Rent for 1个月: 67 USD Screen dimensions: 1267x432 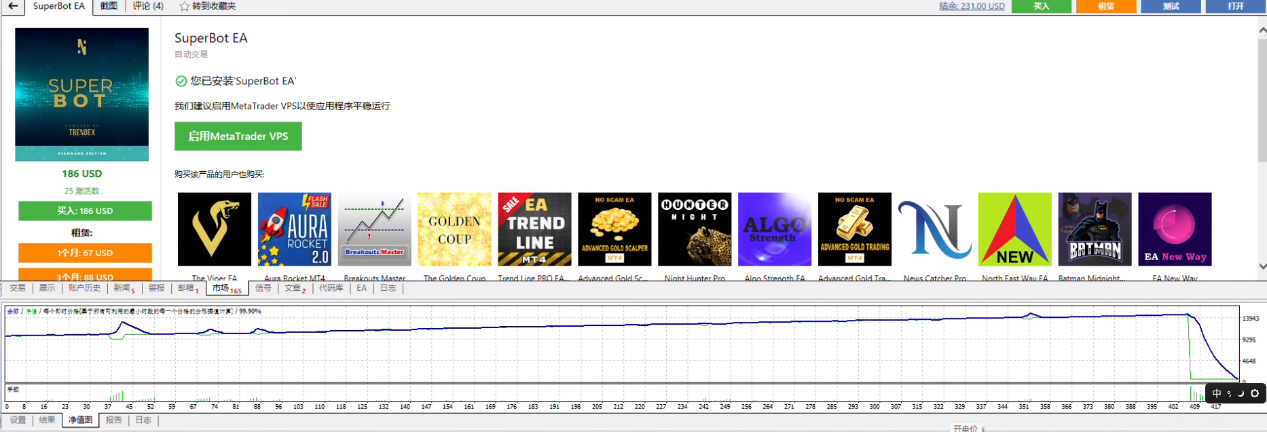(x=85, y=253)
